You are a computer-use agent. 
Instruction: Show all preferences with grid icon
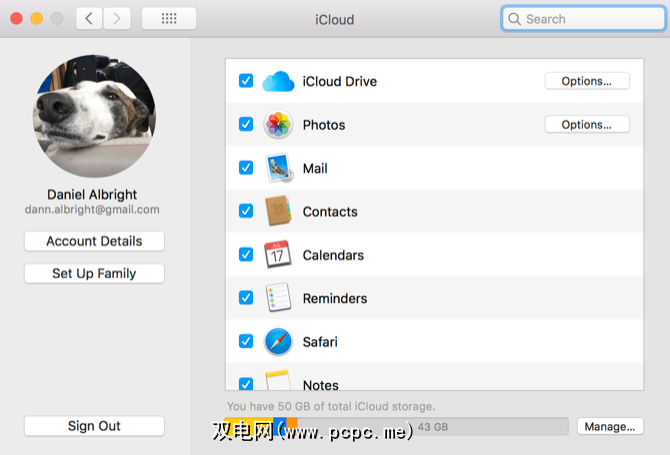[x=169, y=18]
